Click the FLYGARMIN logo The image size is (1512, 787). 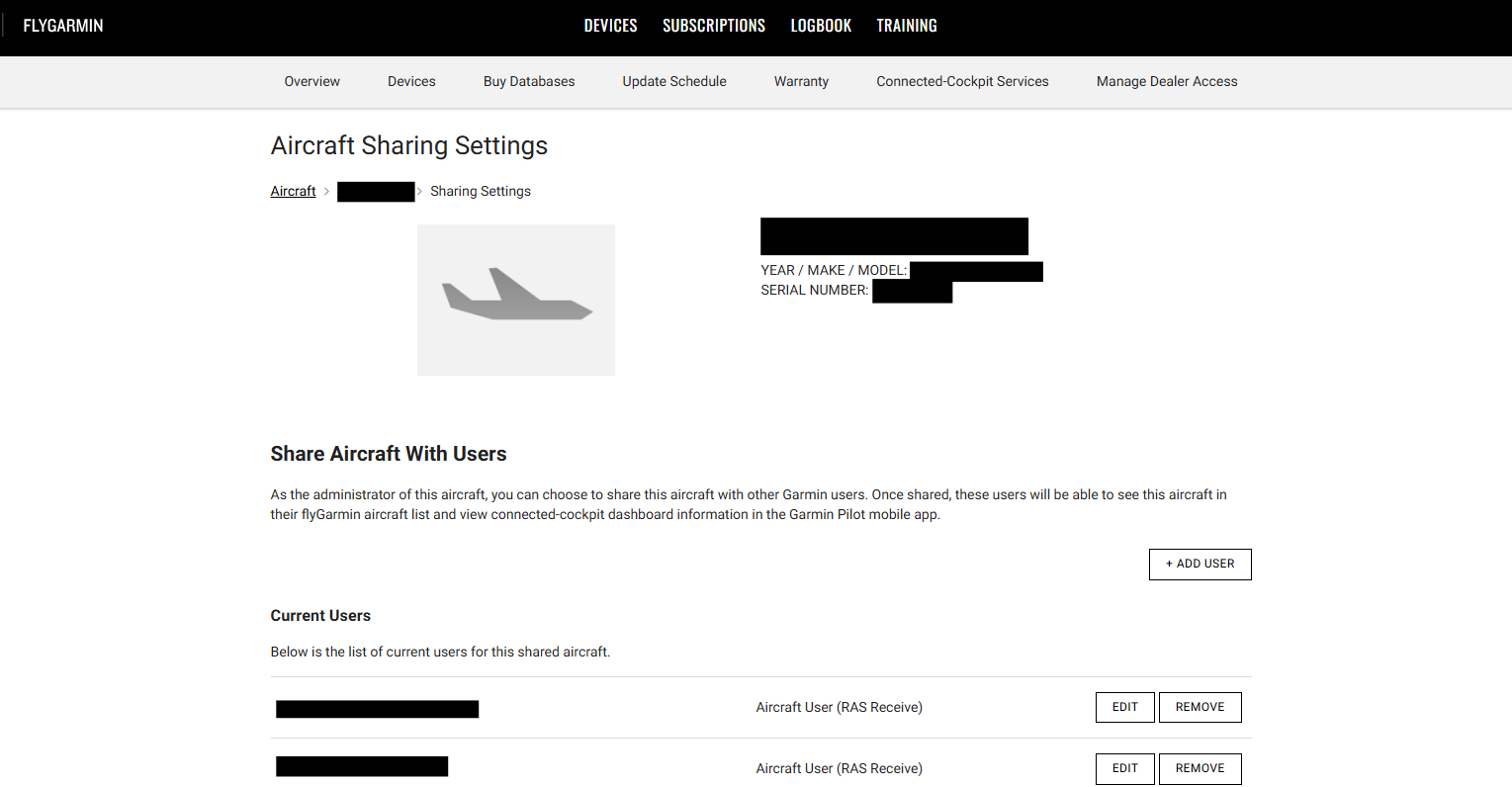(x=63, y=26)
